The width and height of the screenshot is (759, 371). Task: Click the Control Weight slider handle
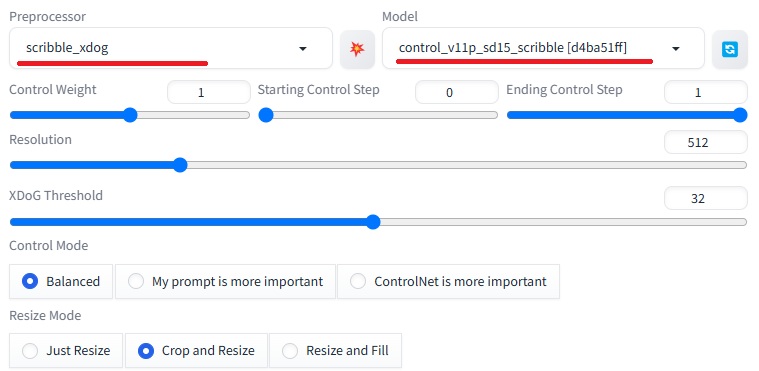tap(130, 115)
